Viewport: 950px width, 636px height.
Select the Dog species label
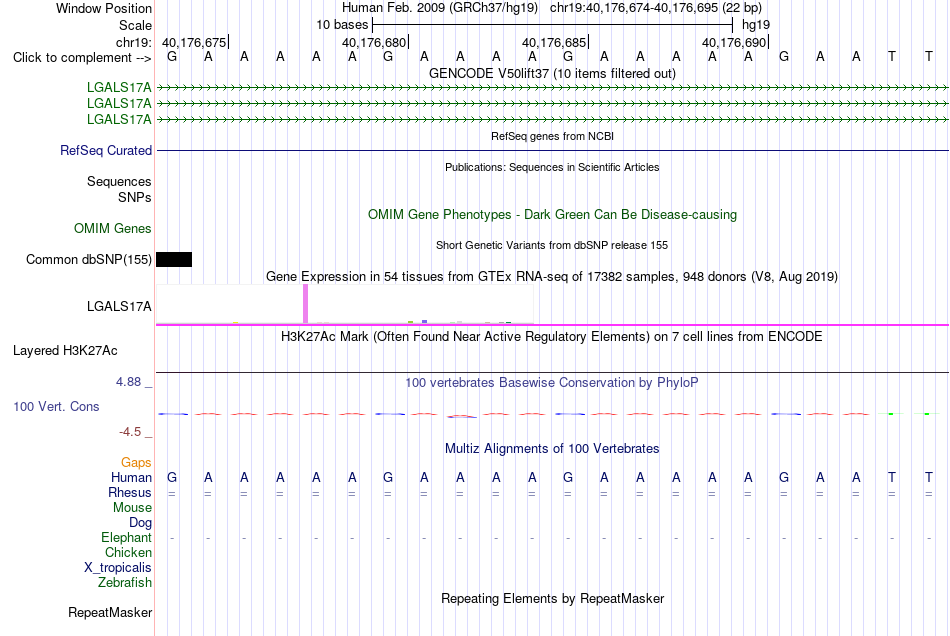[x=140, y=523]
